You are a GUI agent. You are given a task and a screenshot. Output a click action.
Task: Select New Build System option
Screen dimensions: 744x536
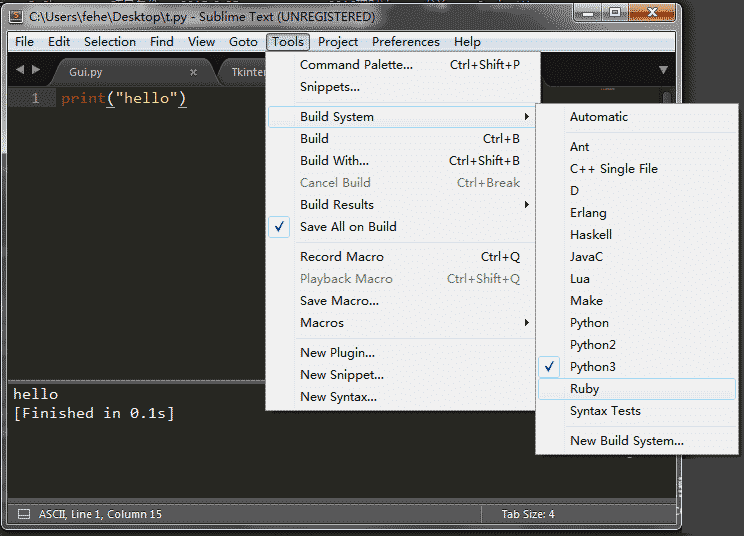pyautogui.click(x=626, y=441)
